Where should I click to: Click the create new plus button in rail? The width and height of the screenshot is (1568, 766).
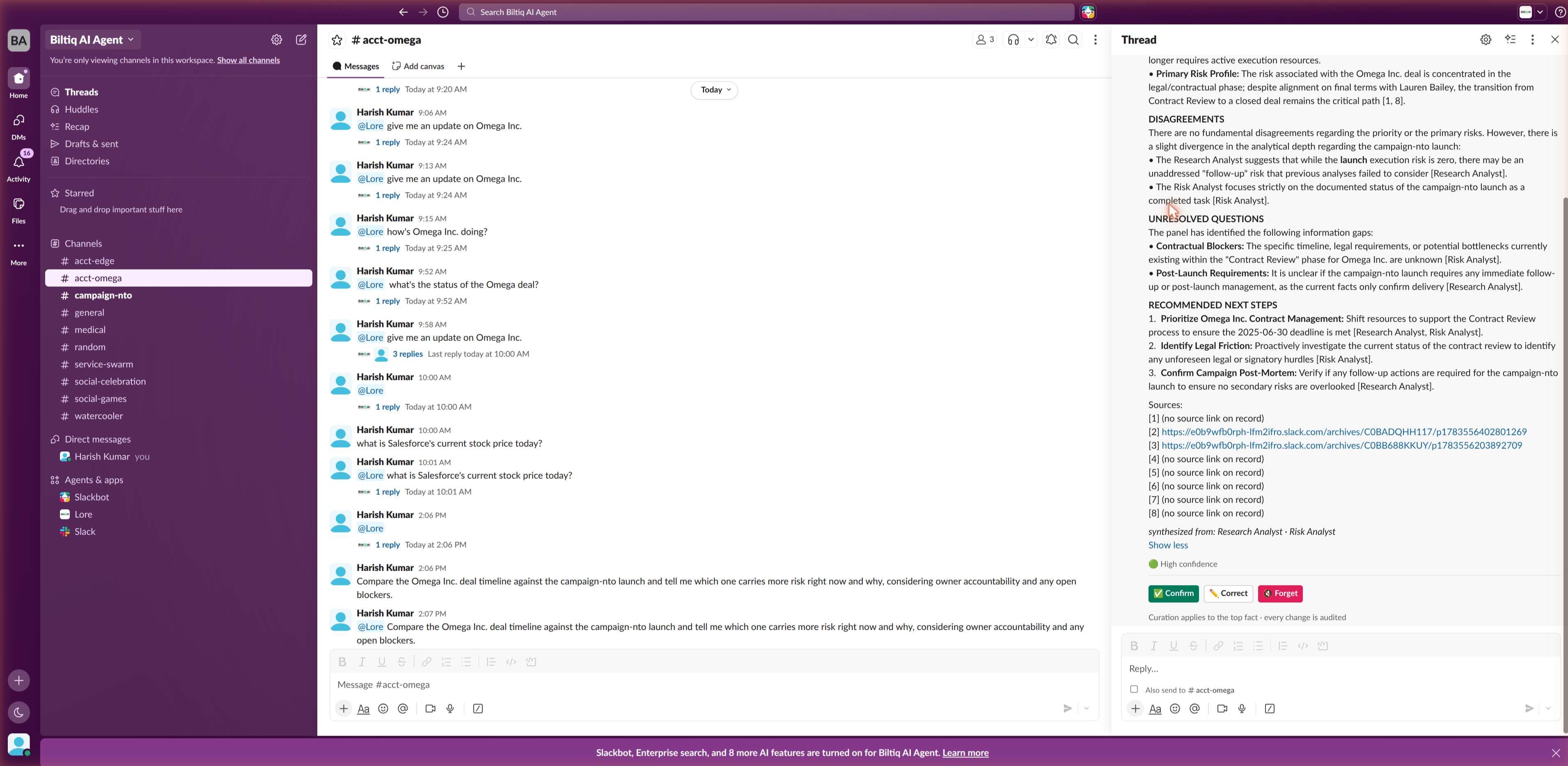[x=19, y=680]
